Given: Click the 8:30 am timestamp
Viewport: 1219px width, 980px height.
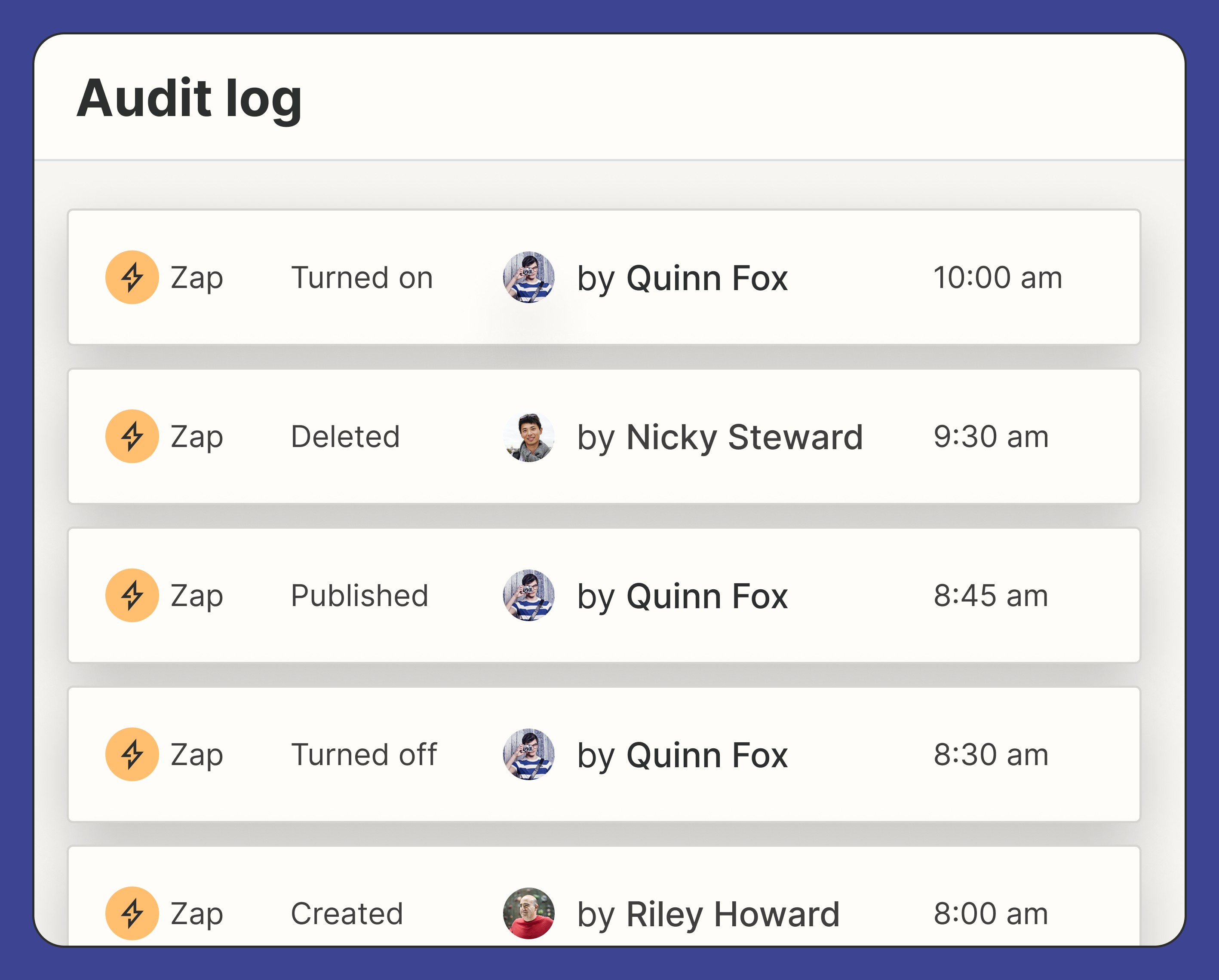Looking at the screenshot, I should tap(991, 754).
